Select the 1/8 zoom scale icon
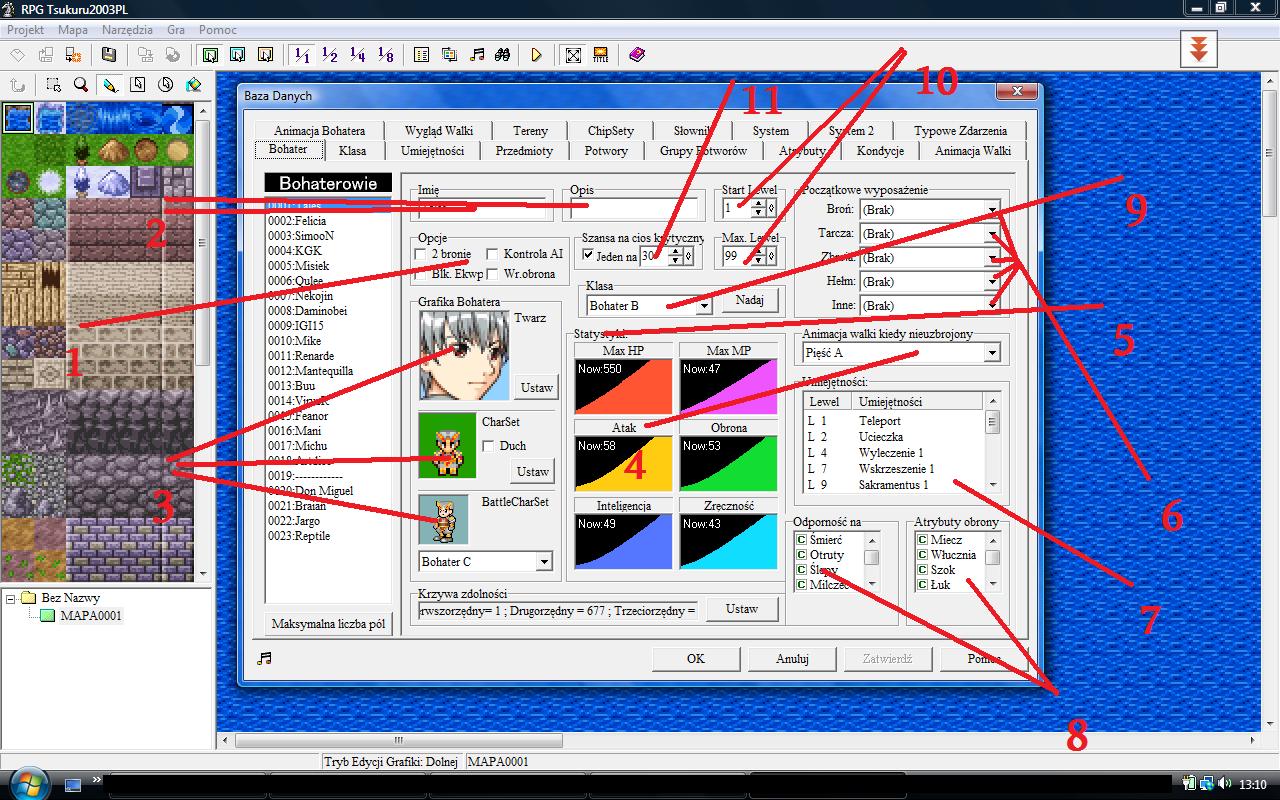Image resolution: width=1280 pixels, height=800 pixels. (x=386, y=55)
